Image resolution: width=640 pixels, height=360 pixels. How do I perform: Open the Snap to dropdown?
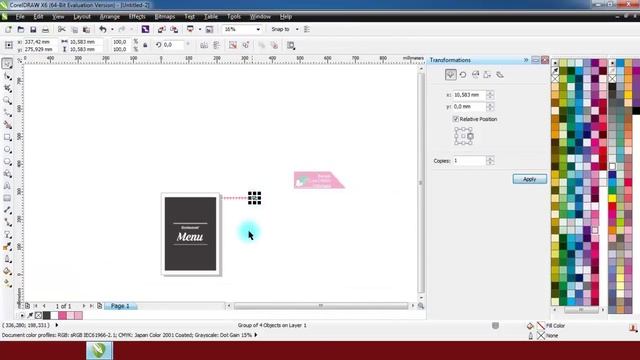point(297,29)
